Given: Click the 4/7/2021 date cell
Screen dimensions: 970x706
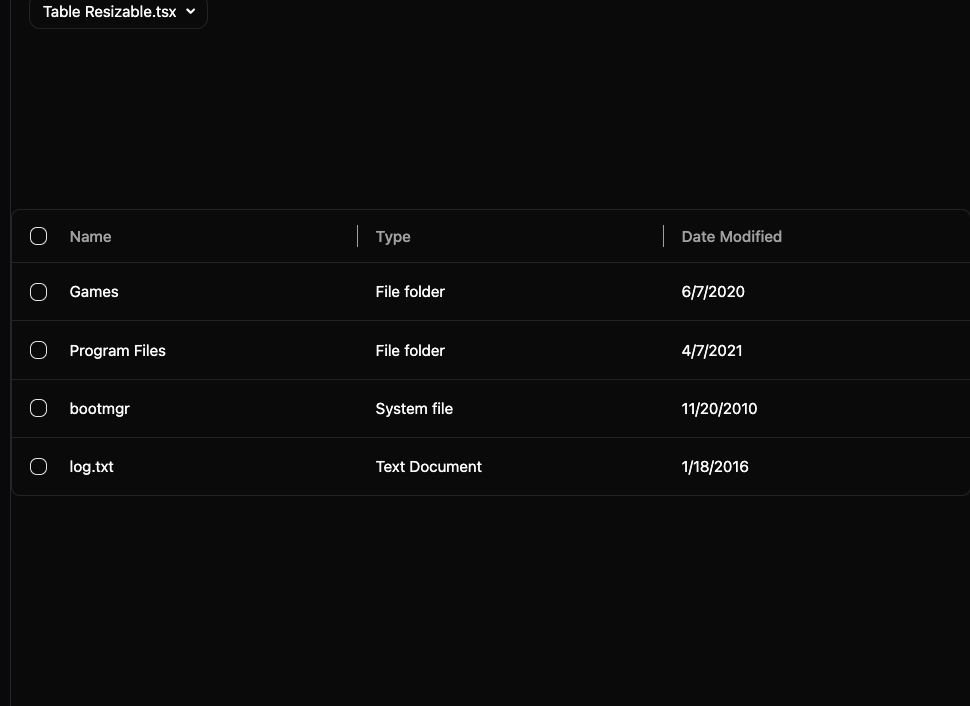Looking at the screenshot, I should 712,350.
